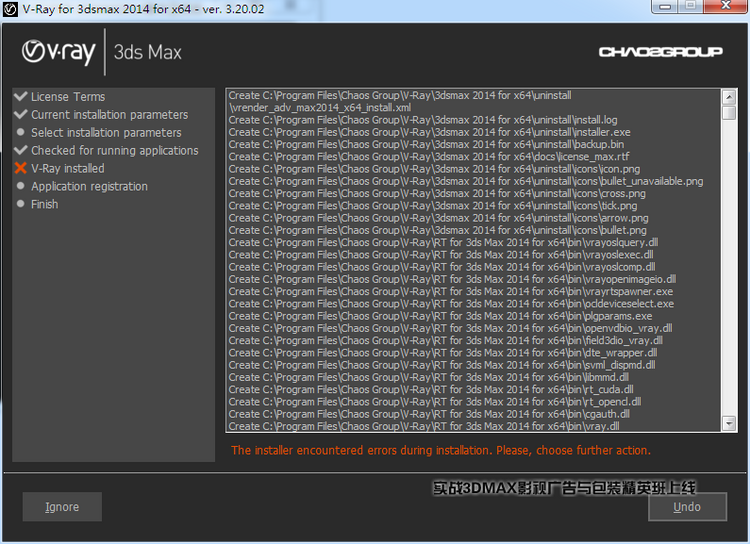
Task: Click bullet beside Application registration
Action: pyautogui.click(x=21, y=186)
